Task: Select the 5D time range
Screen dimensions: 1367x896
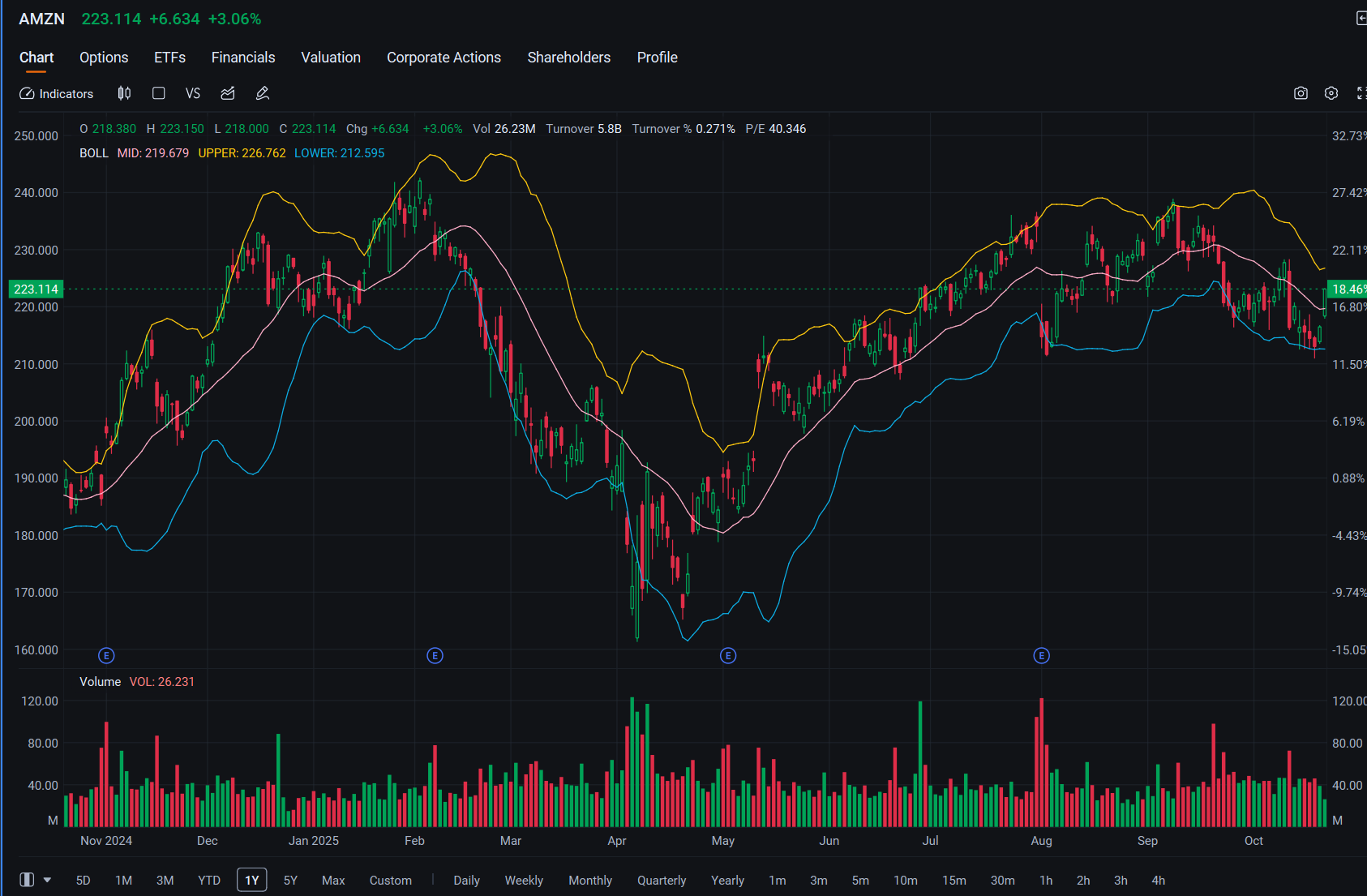Action: tap(83, 881)
